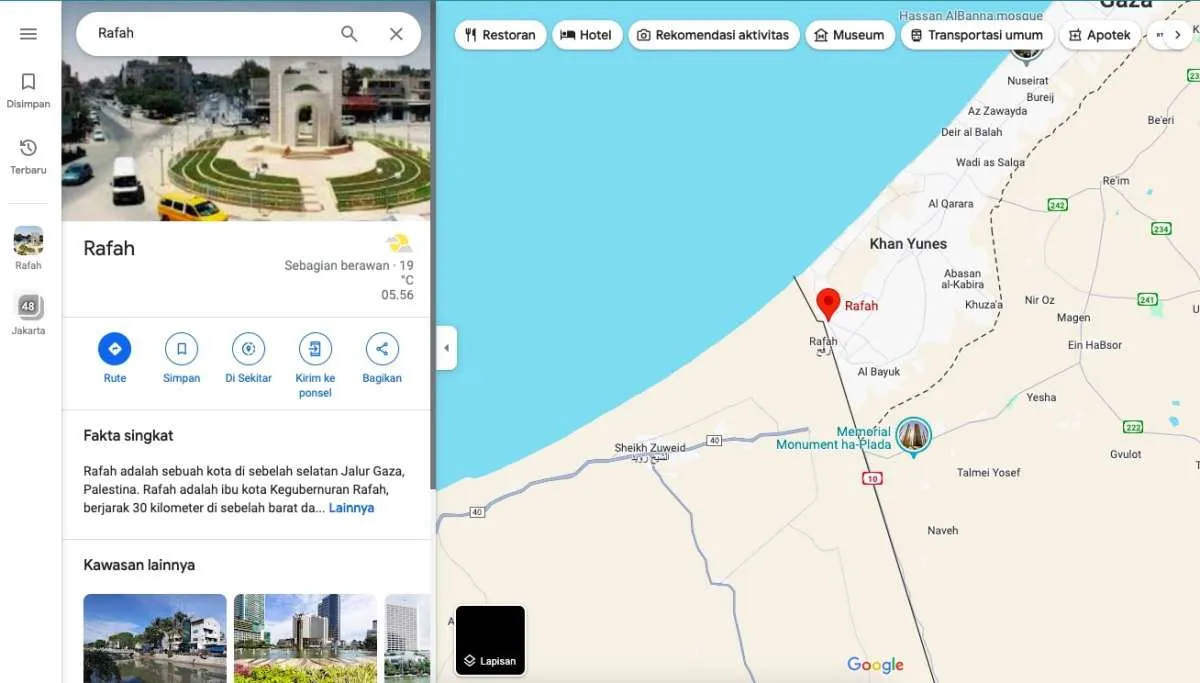Click the search magnifier icon
Screen dimensions: 1200x683
349,33
